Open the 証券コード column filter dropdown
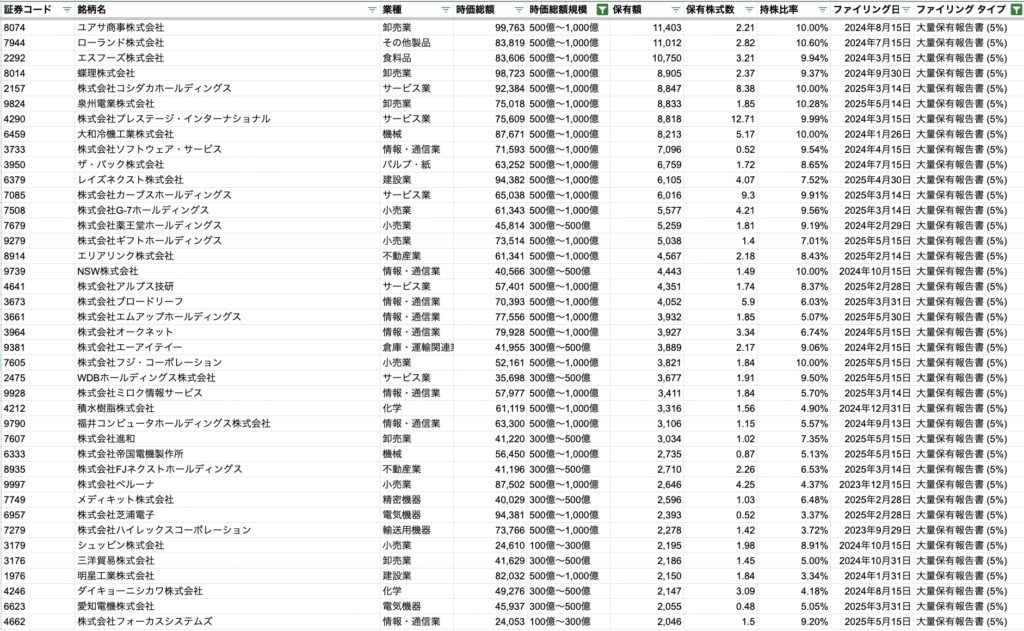The image size is (1024, 631). 67,10
